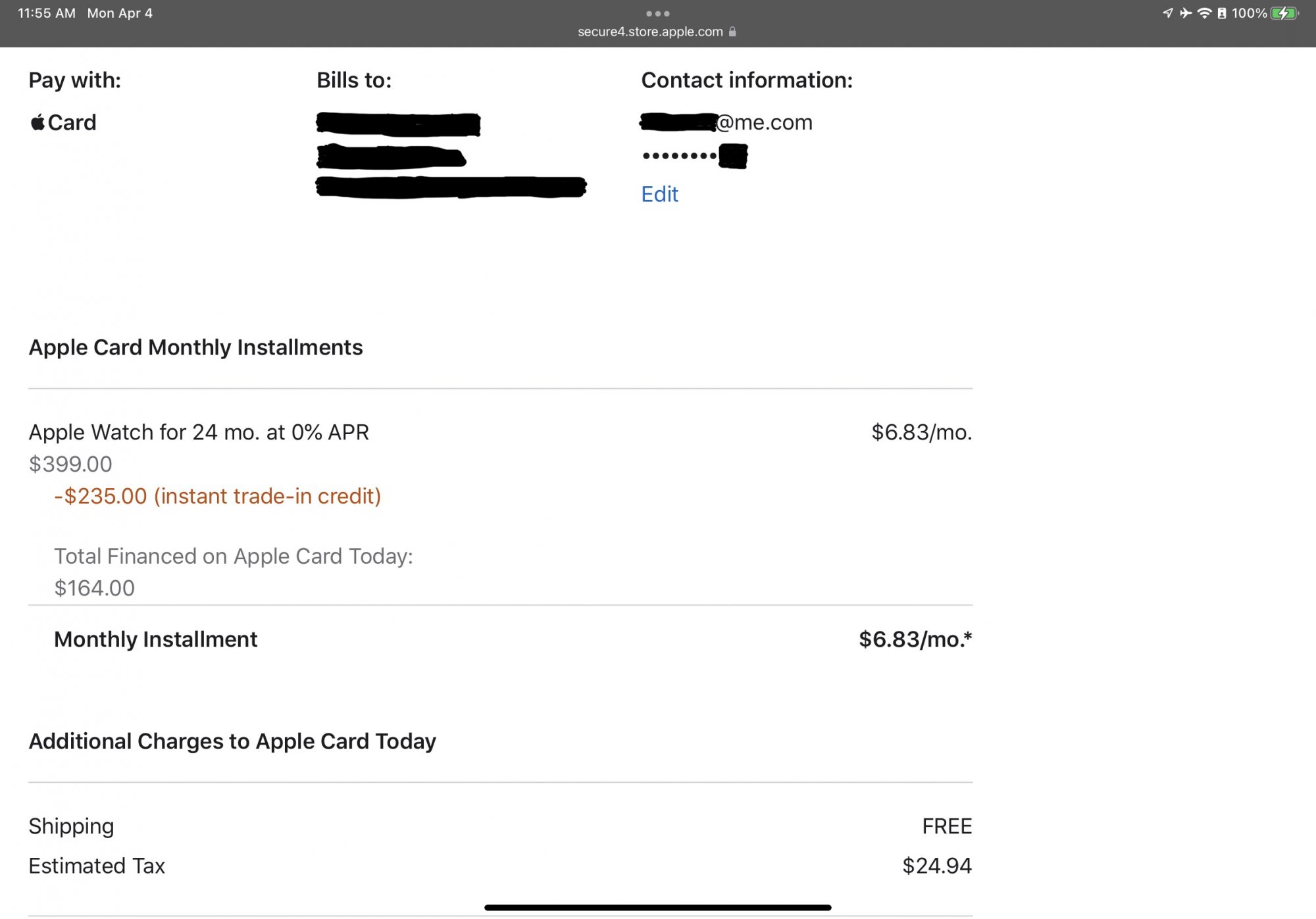The width and height of the screenshot is (1316, 919).
Task: Click the @me.com email address
Action: (763, 122)
